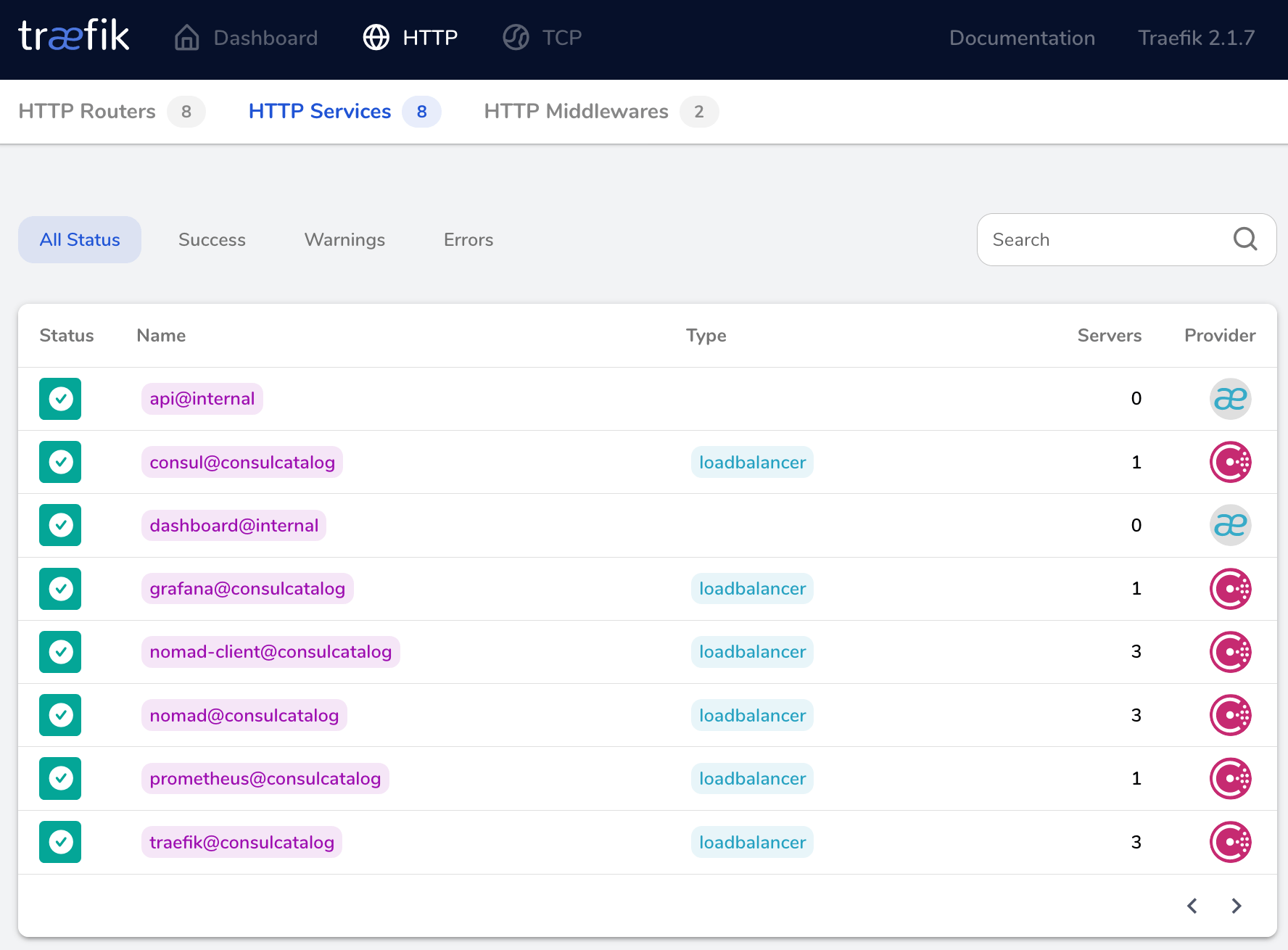Click into the Search input field

pos(1102,240)
